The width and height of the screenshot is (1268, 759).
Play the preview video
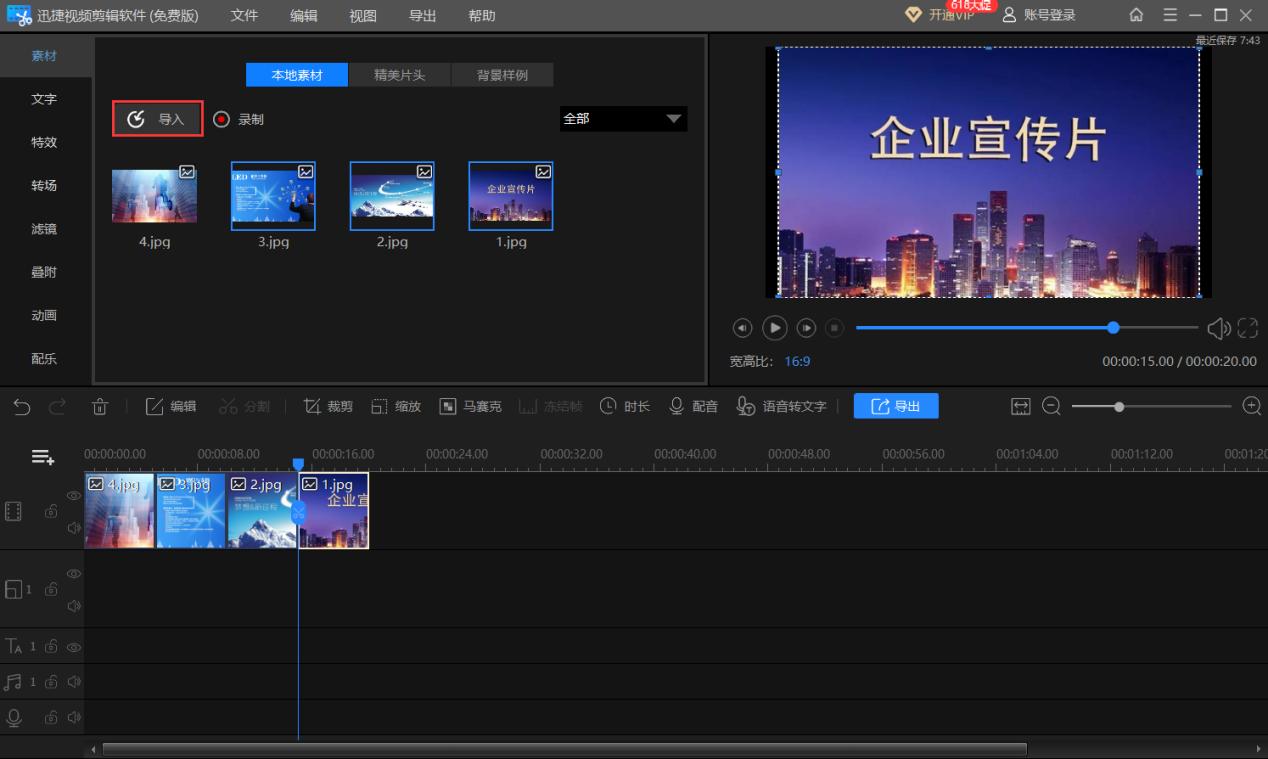point(775,327)
